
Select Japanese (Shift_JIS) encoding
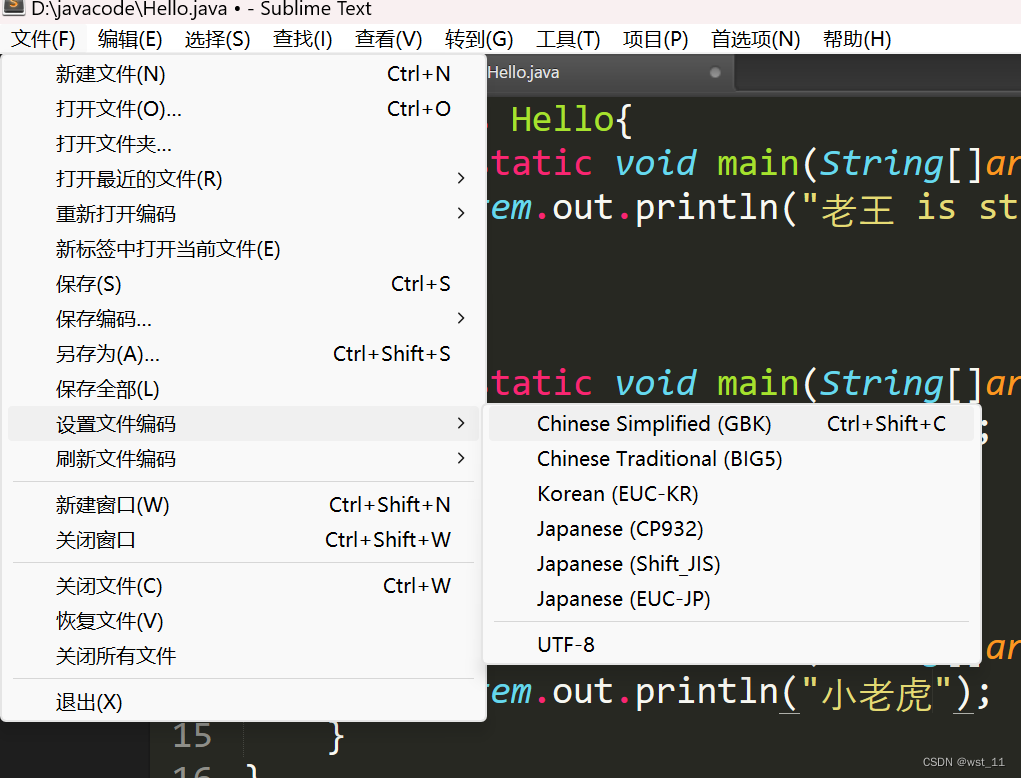click(731, 564)
